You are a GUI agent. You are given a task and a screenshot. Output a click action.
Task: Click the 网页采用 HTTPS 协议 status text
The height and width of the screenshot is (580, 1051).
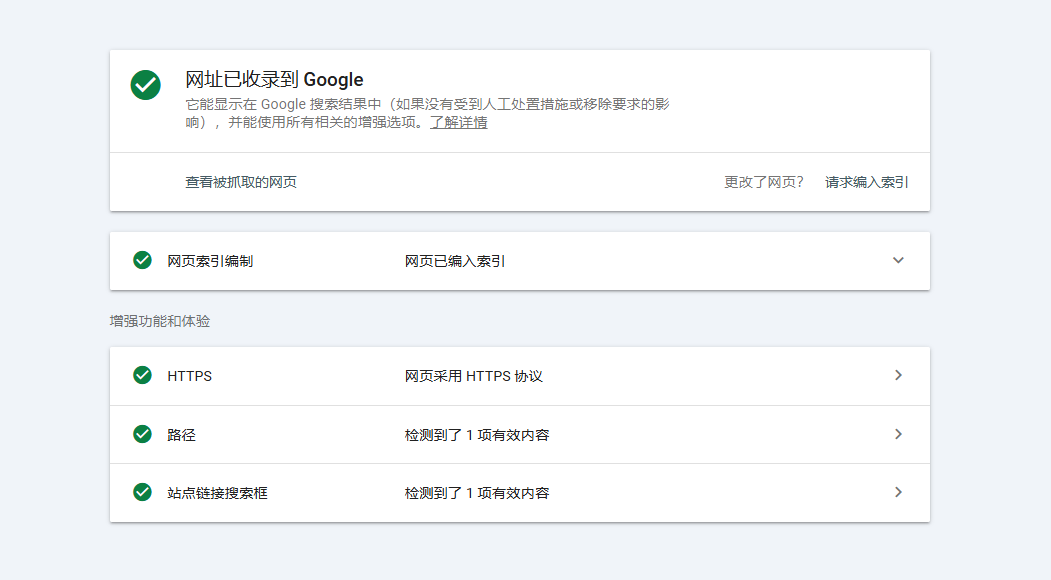coord(473,377)
